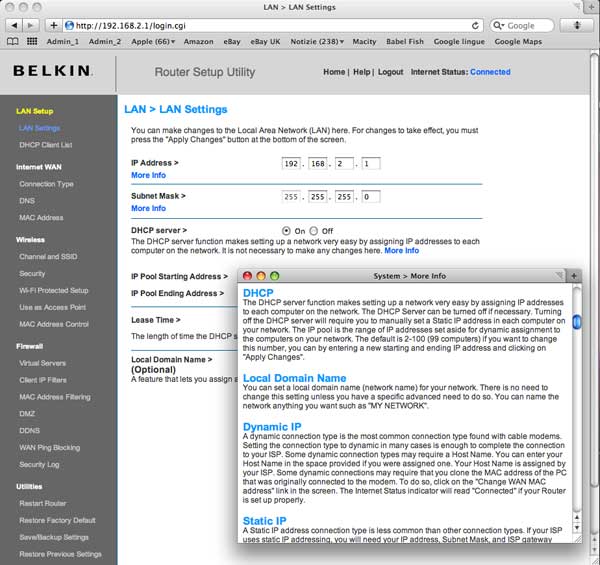This screenshot has width=600, height=565.
Task: Open Channel and SSID settings
Action: [48, 257]
